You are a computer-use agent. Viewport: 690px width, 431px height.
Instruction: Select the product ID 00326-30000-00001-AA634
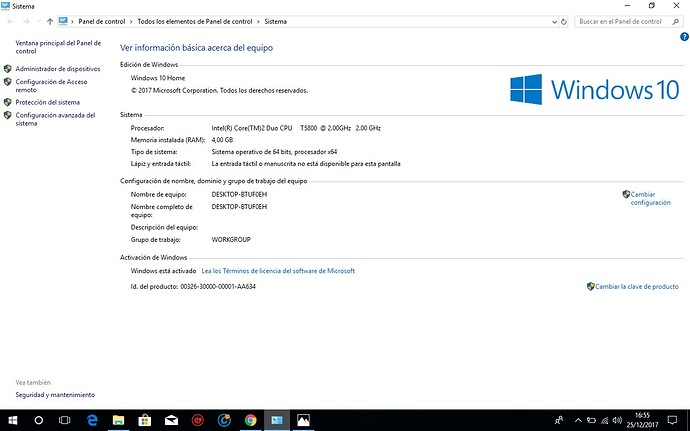tap(218, 287)
